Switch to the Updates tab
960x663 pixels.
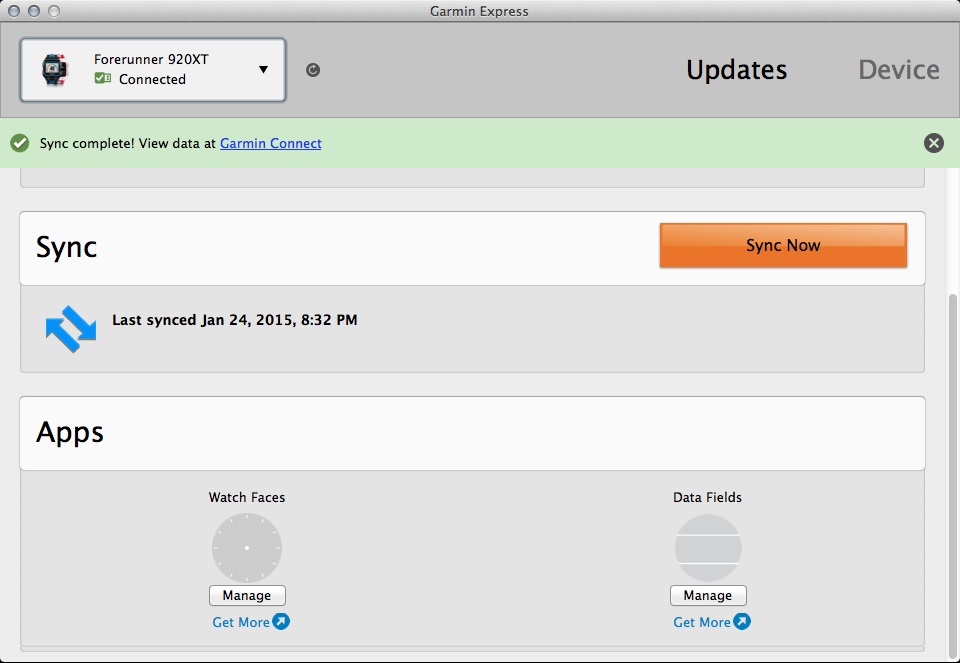tap(737, 70)
